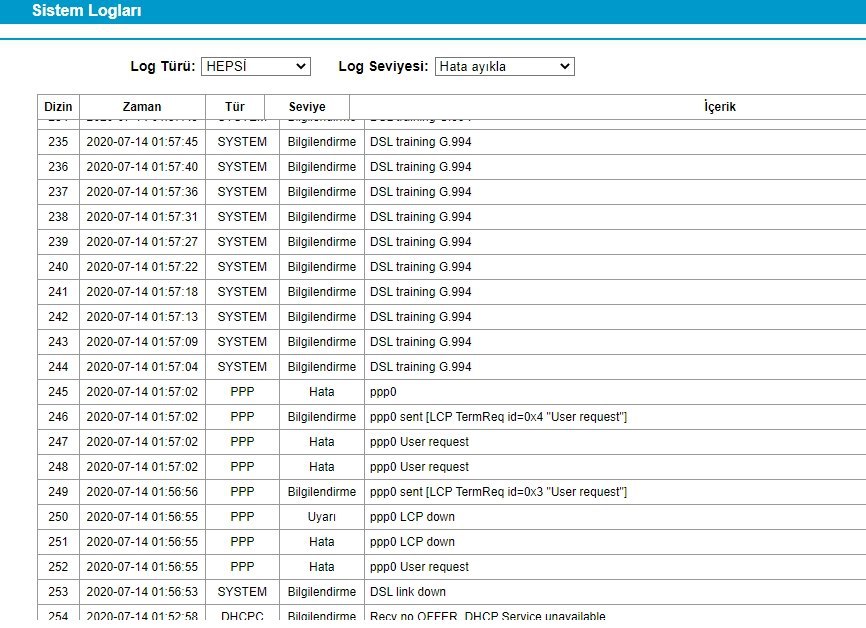Image resolution: width=866 pixels, height=628 pixels.
Task: Select the index cell of row 245
Action: (58, 392)
